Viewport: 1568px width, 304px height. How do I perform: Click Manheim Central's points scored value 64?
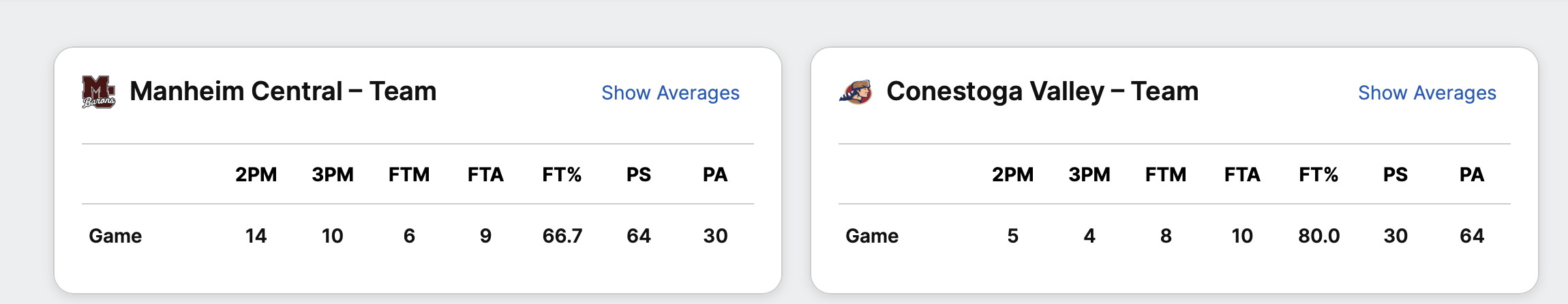click(639, 236)
